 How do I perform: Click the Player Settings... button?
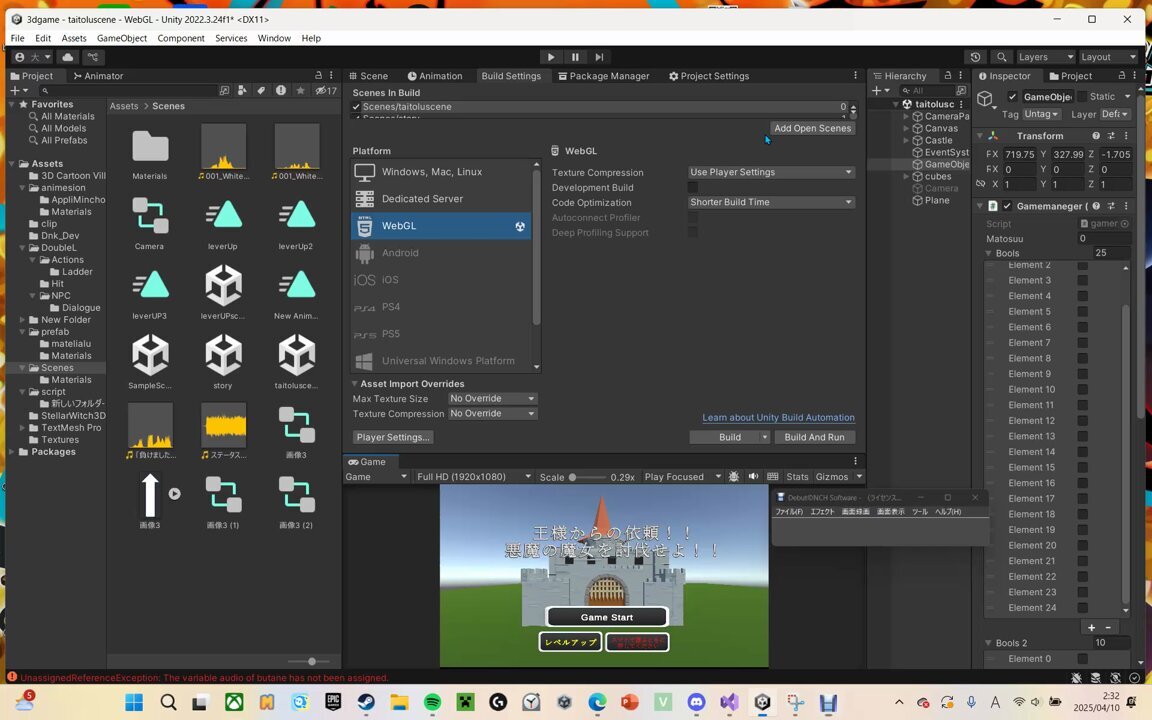pyautogui.click(x=393, y=437)
